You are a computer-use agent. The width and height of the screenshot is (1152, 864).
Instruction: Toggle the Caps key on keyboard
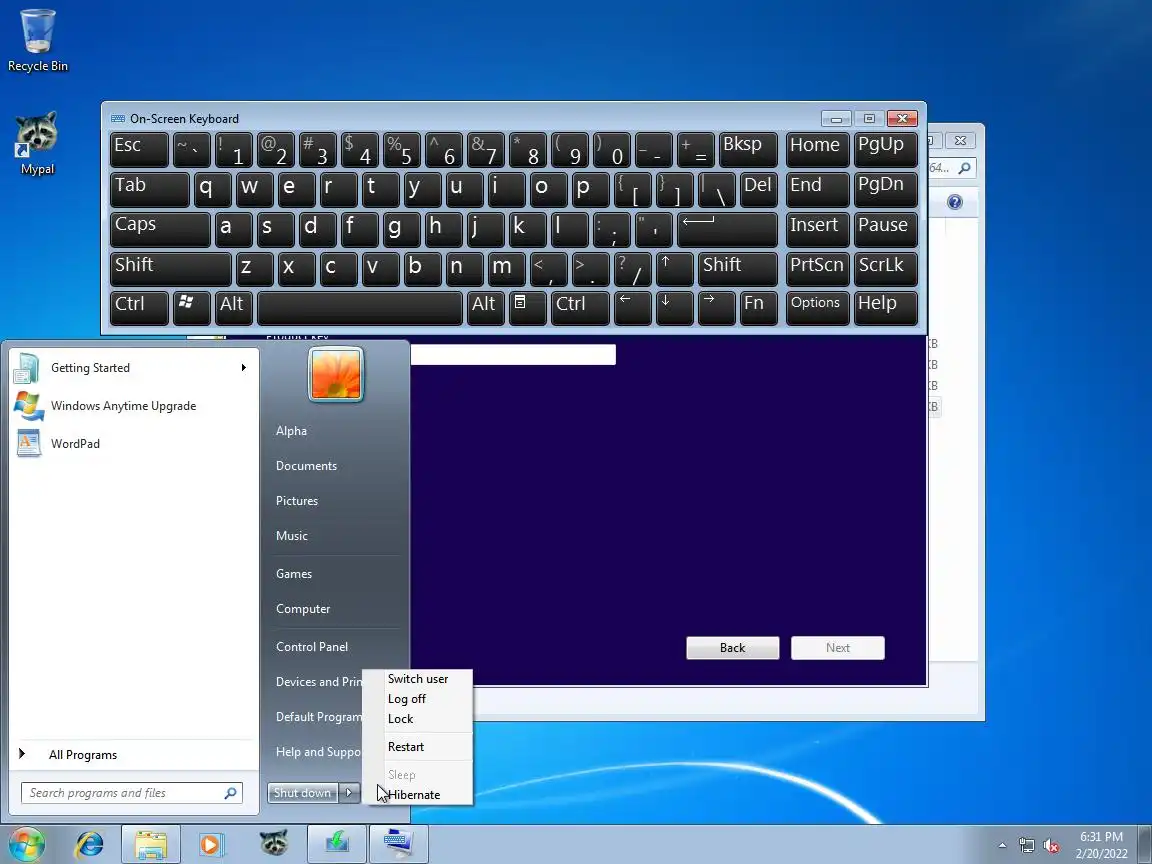(160, 228)
